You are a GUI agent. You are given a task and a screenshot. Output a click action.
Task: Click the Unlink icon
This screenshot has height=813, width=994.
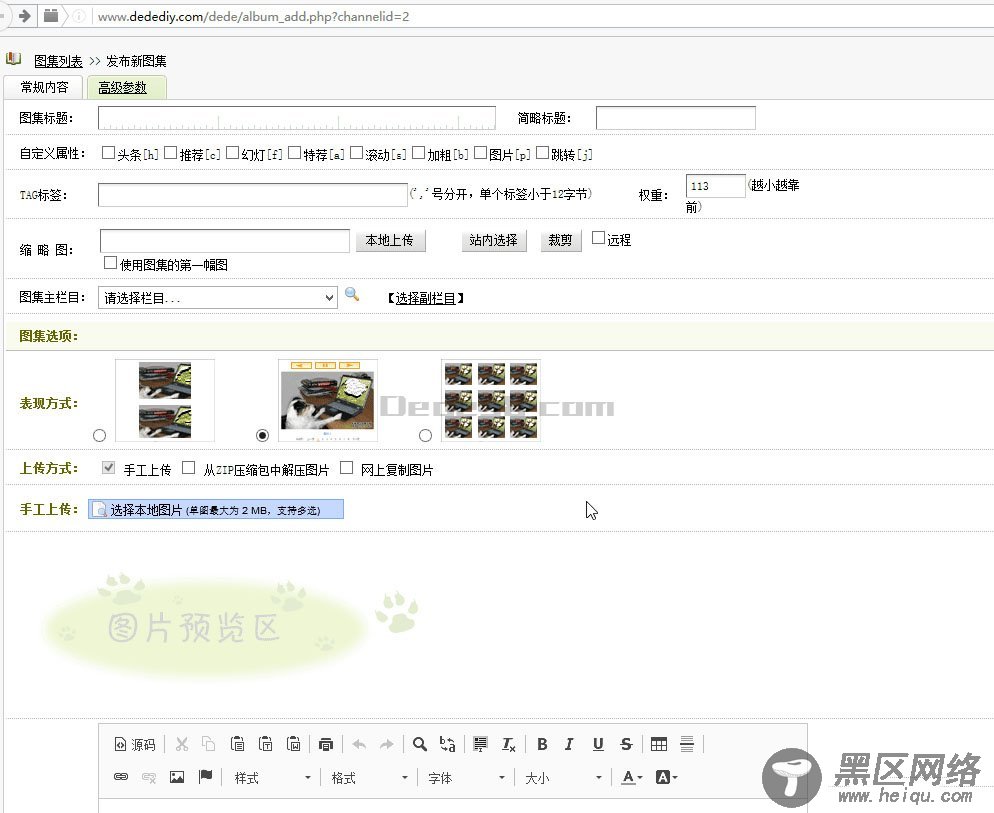tap(149, 777)
